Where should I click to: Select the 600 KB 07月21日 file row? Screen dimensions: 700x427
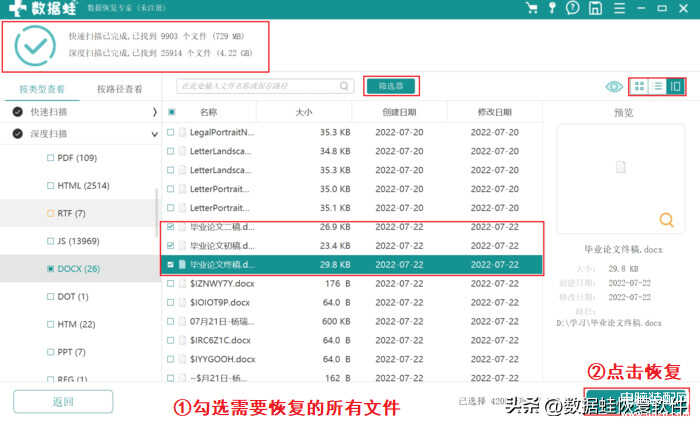pyautogui.click(x=353, y=321)
